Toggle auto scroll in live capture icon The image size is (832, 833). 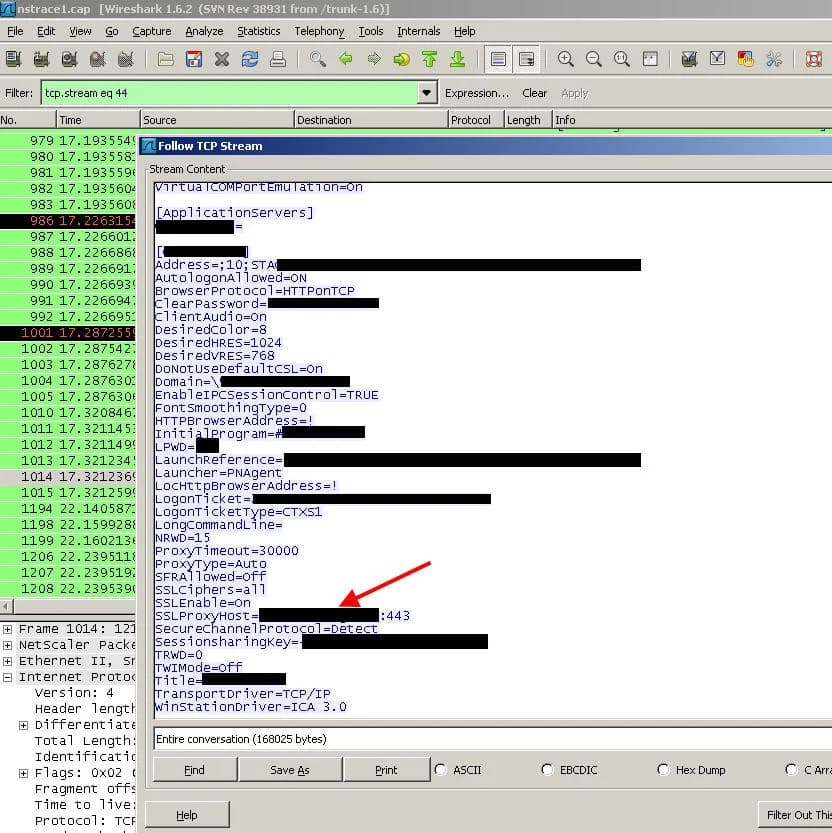526,58
